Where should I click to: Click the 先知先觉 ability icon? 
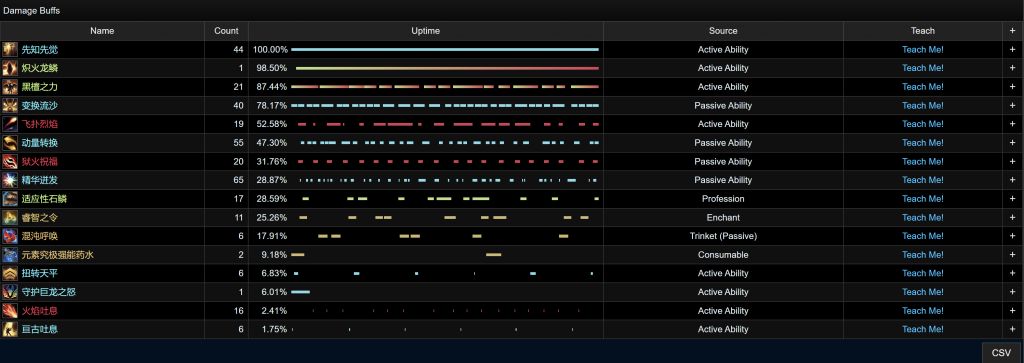pyautogui.click(x=10, y=50)
